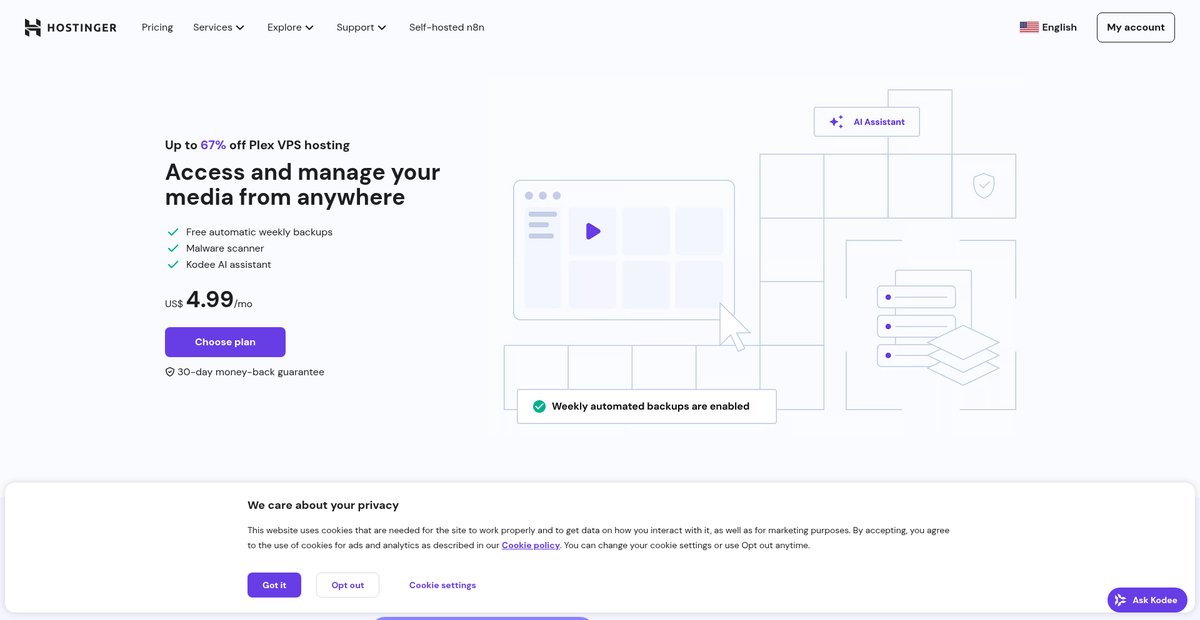Accept cookies with Got it
The height and width of the screenshot is (620, 1200).
[274, 585]
